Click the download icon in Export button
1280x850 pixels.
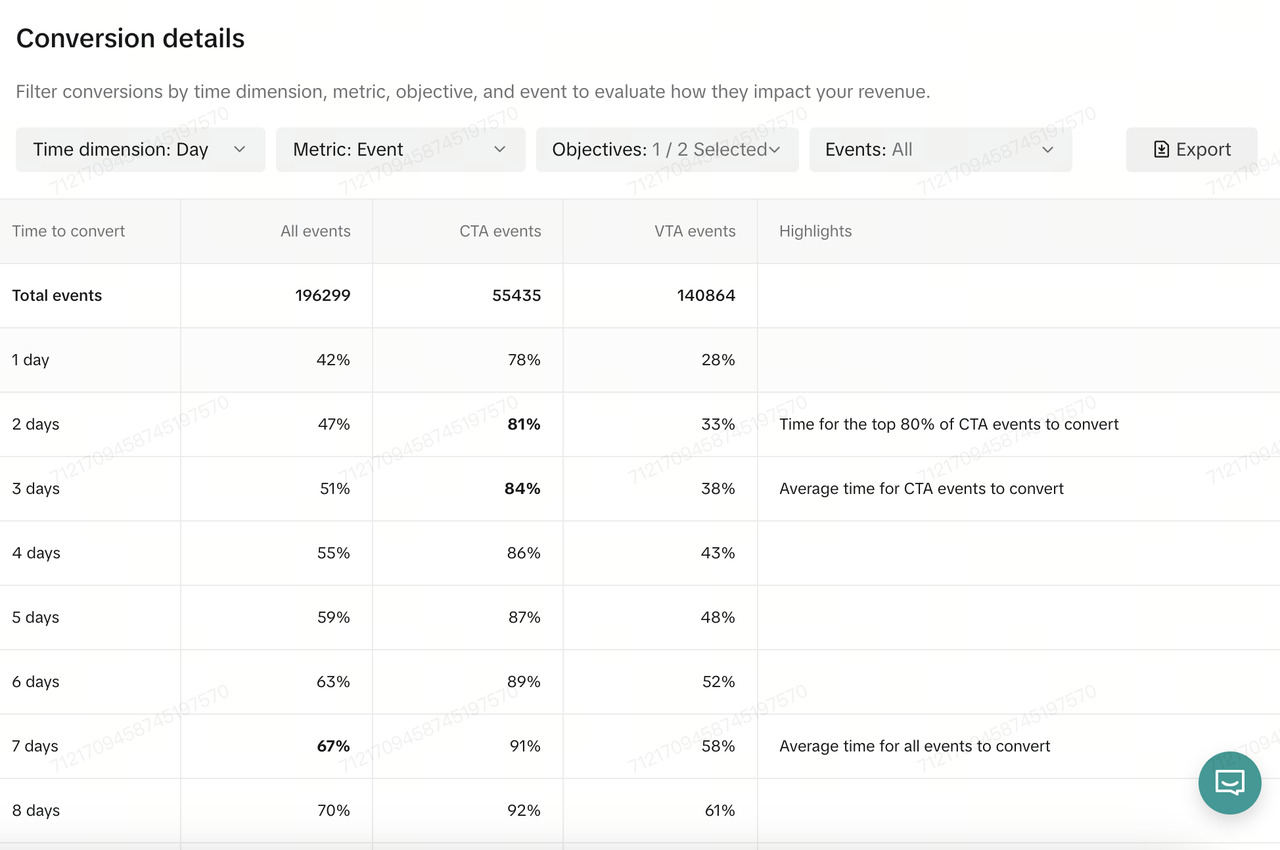1161,150
